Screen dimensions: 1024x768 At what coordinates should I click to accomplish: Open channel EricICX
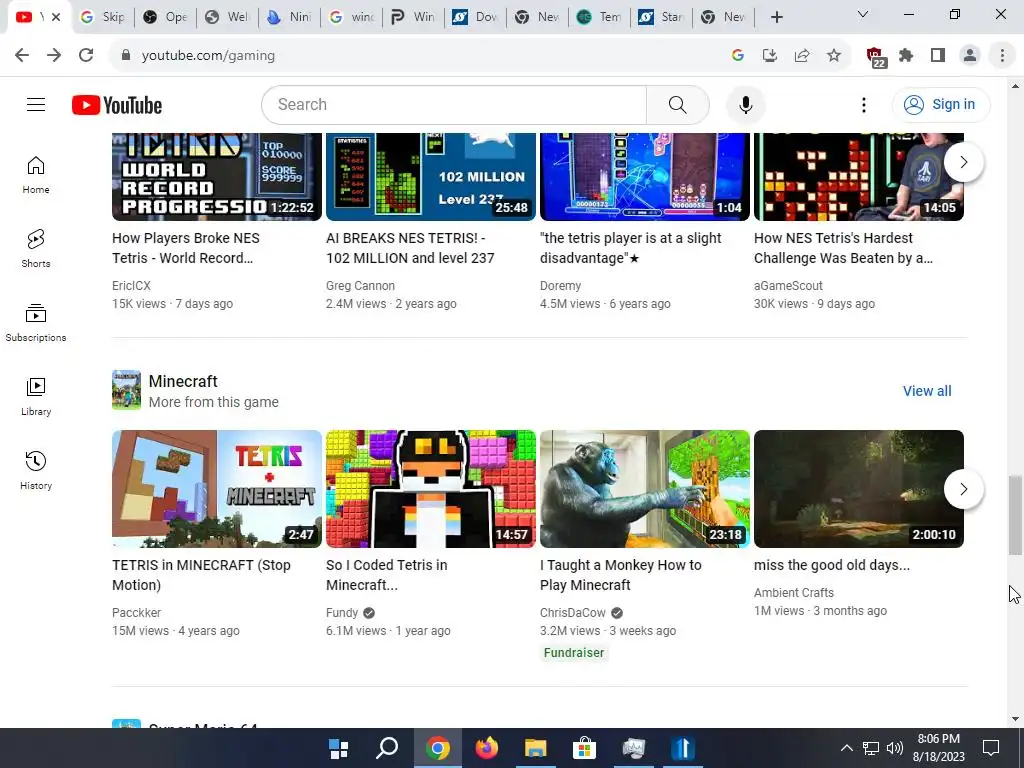tap(131, 285)
